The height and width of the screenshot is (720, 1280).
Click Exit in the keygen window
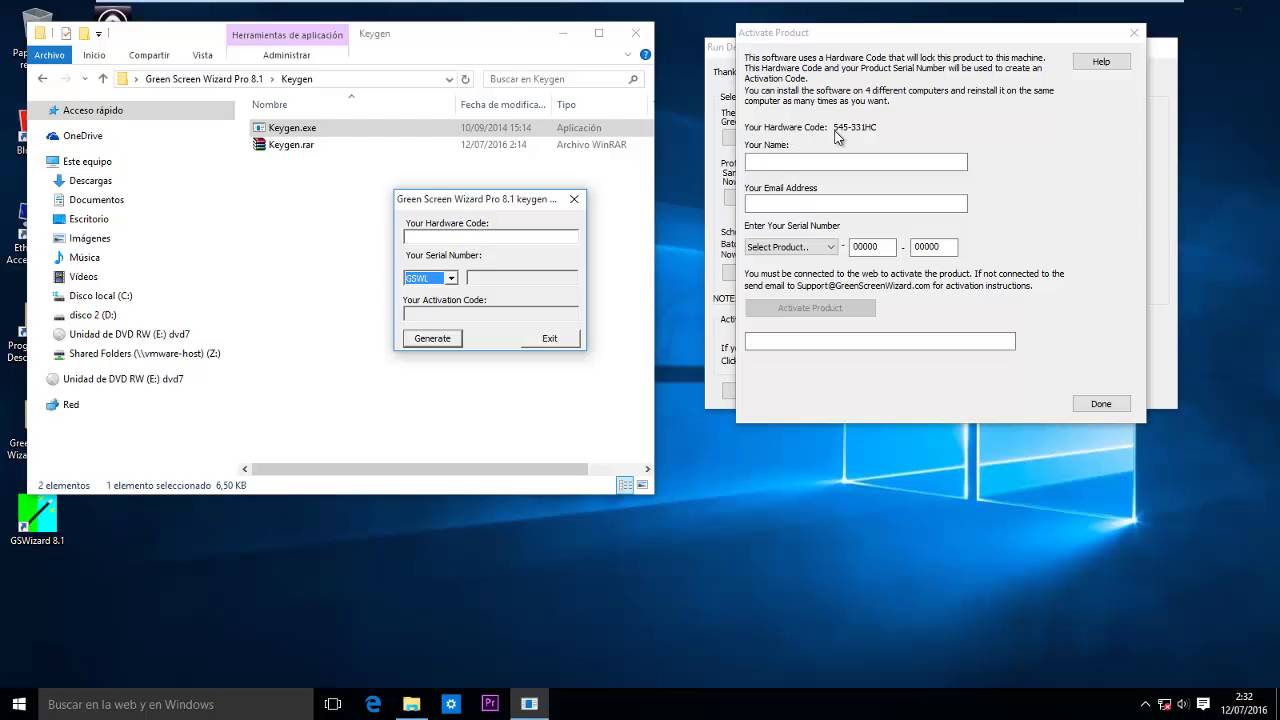[x=549, y=338]
